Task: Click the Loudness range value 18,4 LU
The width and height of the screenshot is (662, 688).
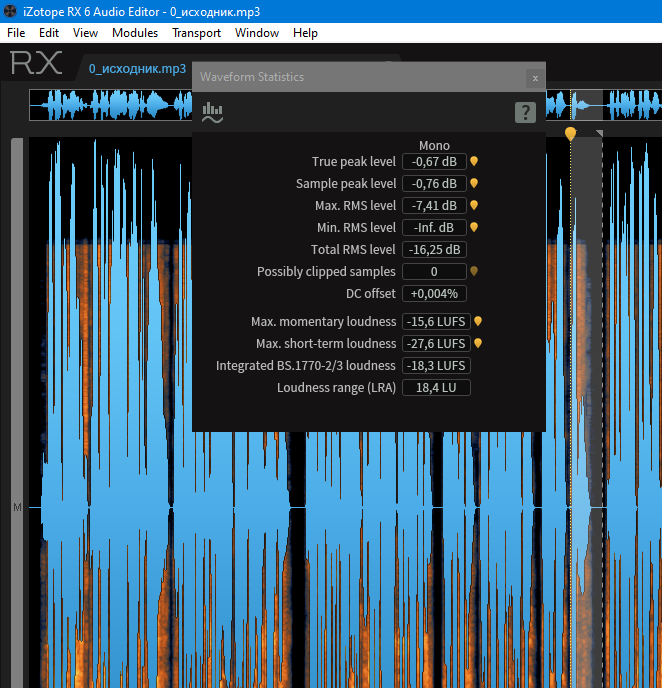Action: point(436,388)
